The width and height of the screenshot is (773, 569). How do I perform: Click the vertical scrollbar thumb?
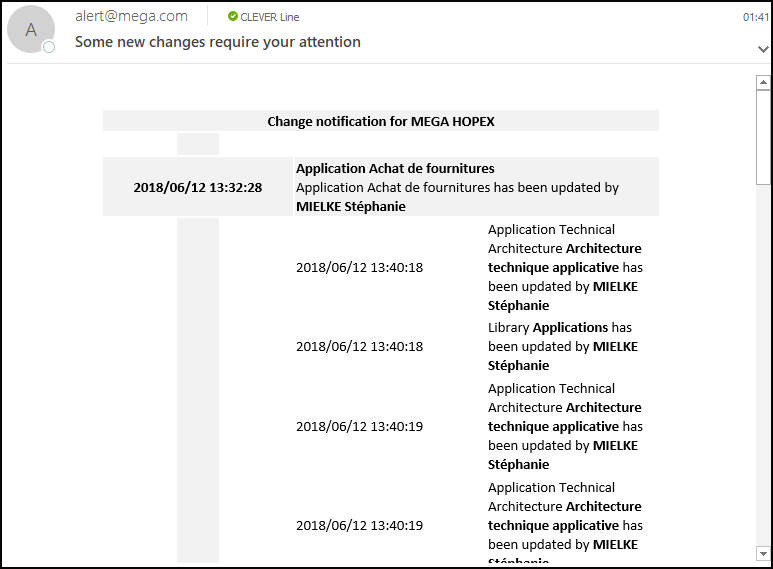point(763,137)
